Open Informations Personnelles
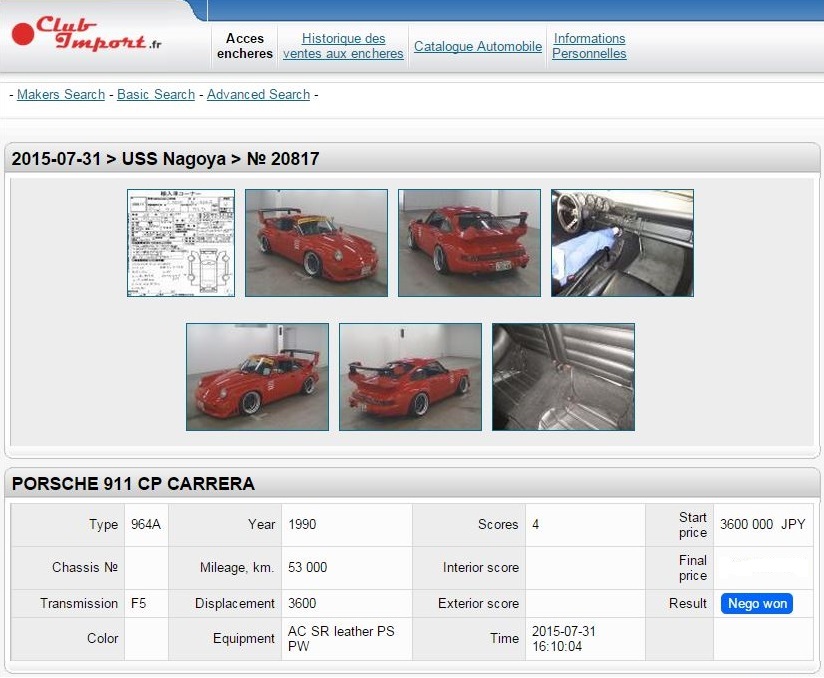Image resolution: width=824 pixels, height=678 pixels. click(x=589, y=46)
